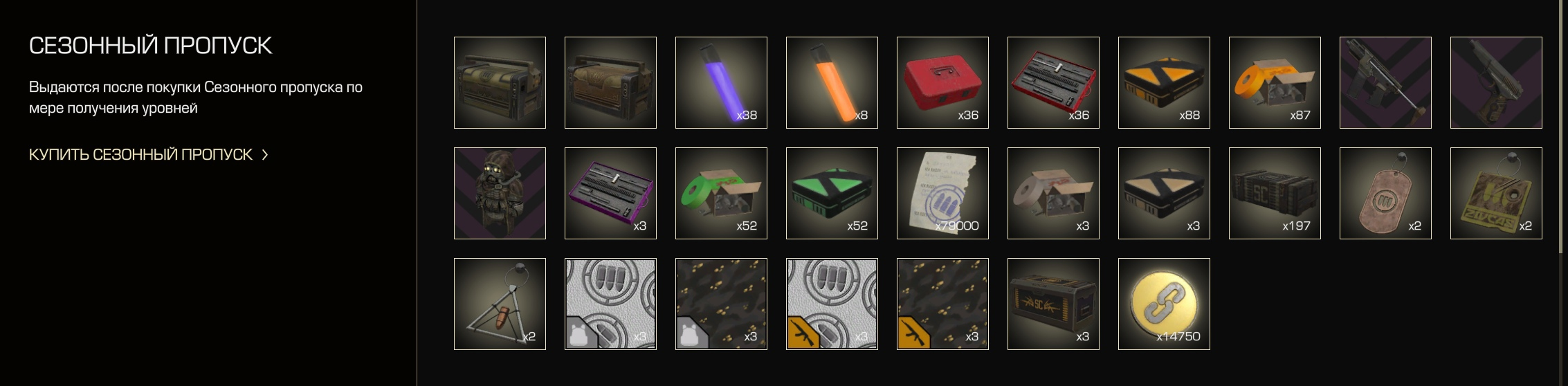The width and height of the screenshot is (1568, 386).
Task: Select the green tape box x52
Action: click(721, 193)
